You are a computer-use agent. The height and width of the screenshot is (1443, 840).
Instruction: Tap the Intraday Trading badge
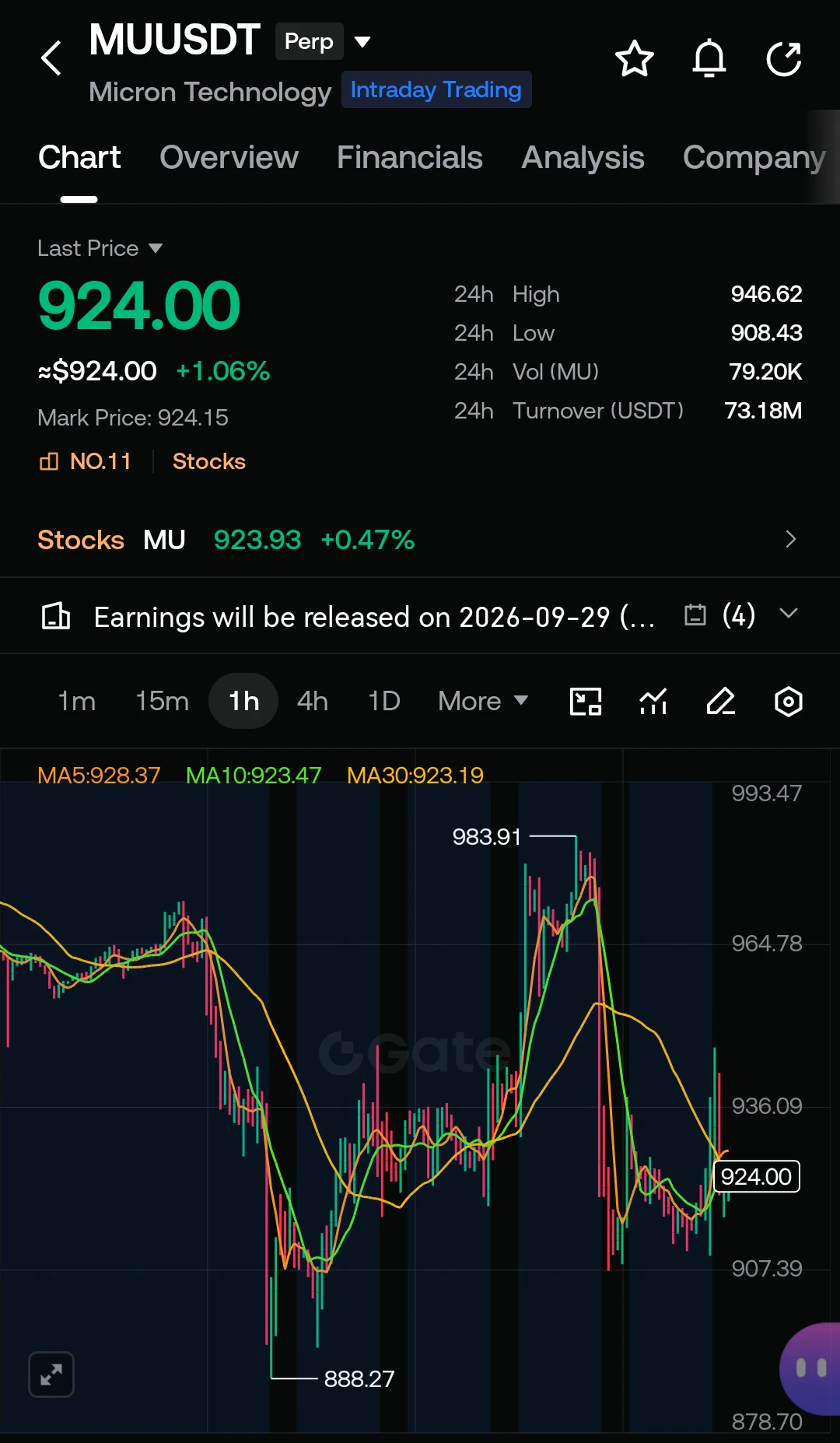pos(436,89)
